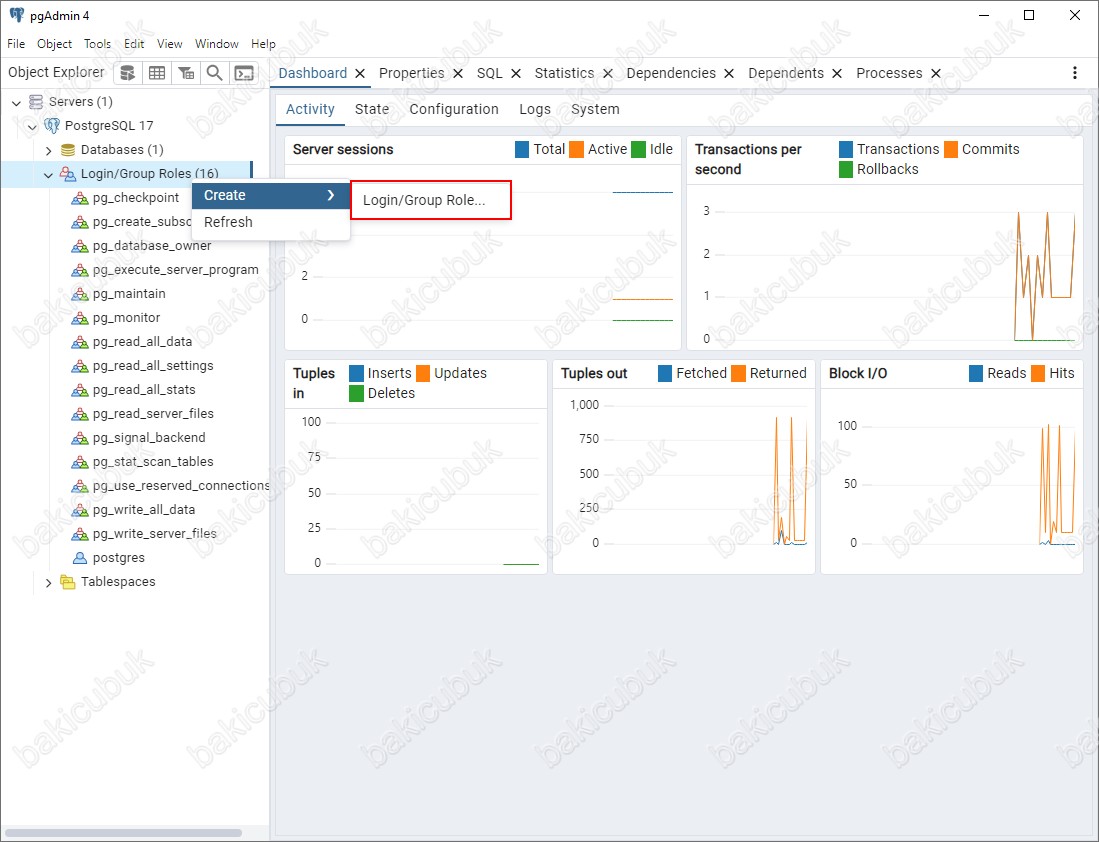Open the vertical three-dot panel menu
The height and width of the screenshot is (842, 1099).
pos(1074,73)
